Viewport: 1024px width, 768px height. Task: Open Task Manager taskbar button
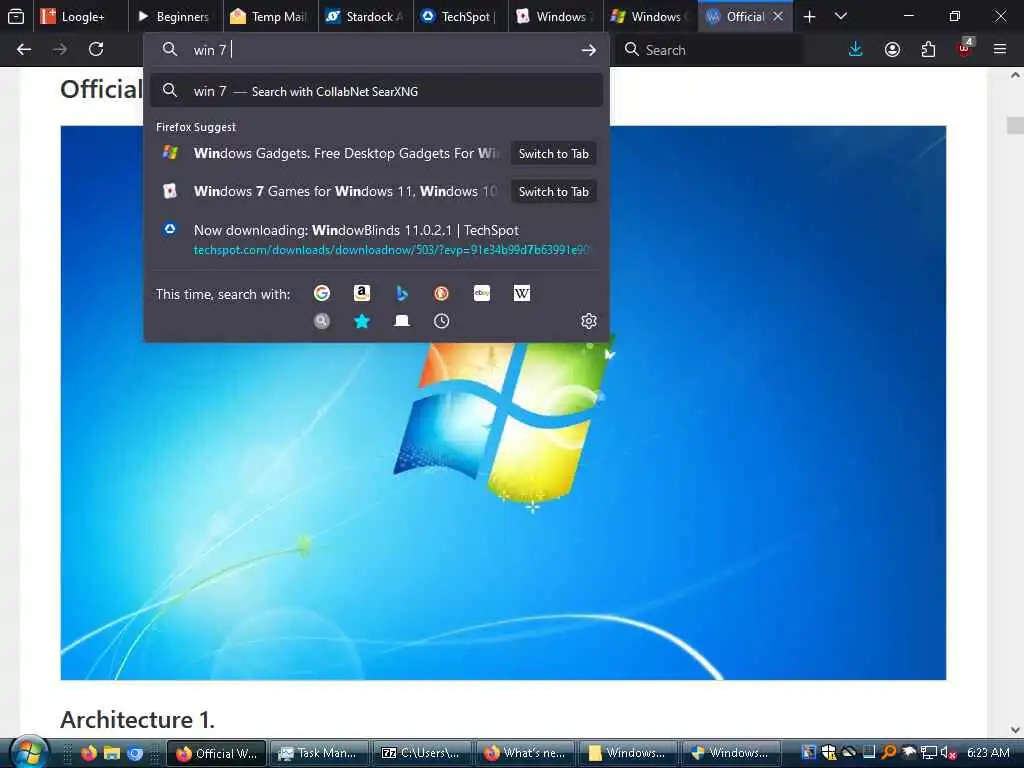click(319, 753)
